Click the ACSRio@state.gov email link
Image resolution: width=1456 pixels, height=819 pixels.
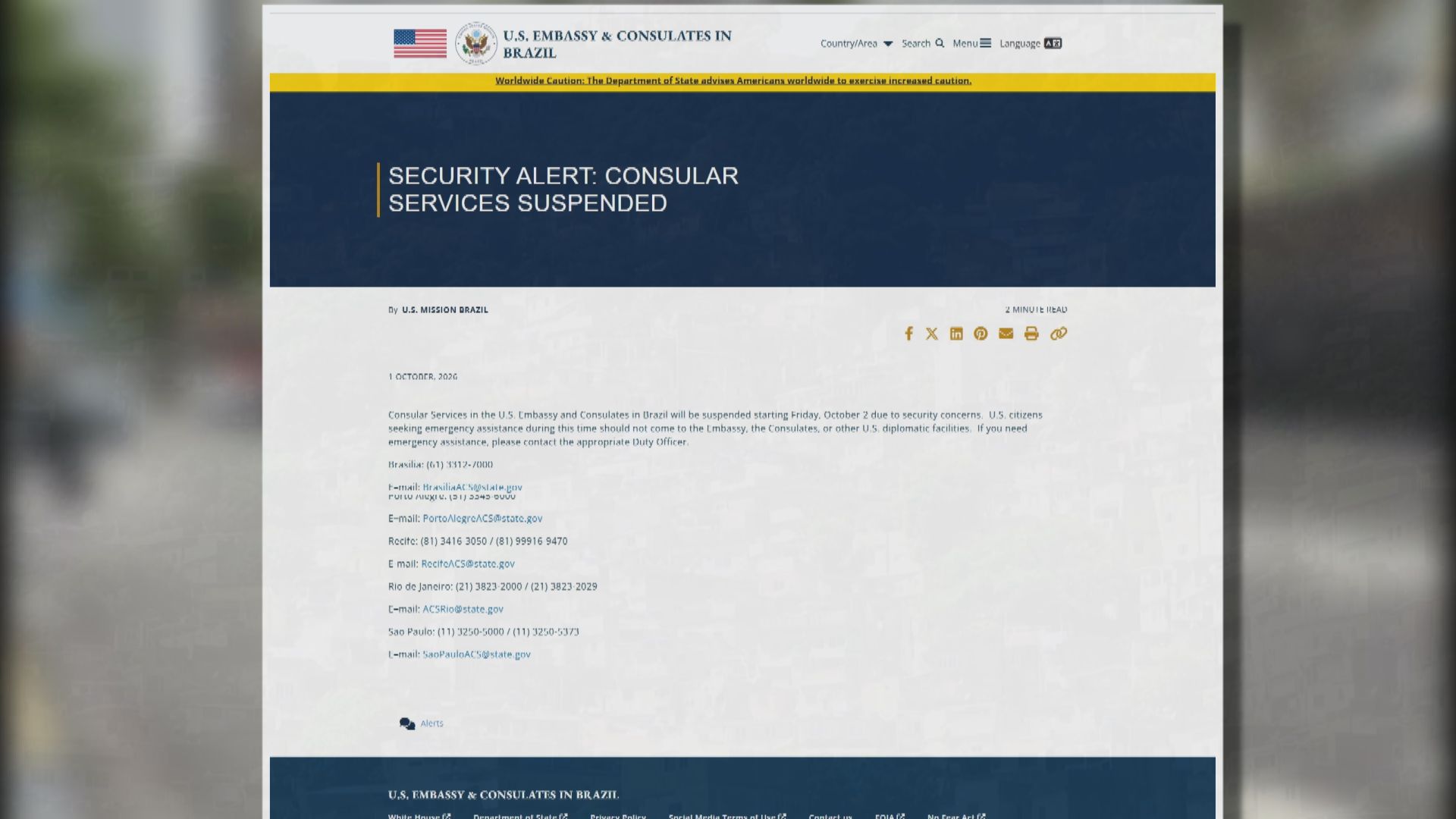click(463, 609)
